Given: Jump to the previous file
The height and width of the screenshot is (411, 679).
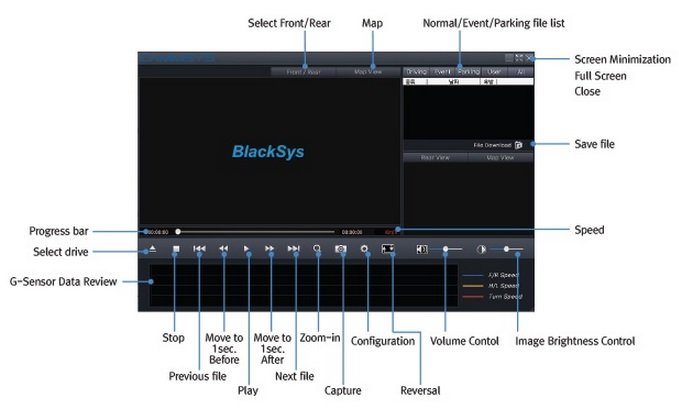Looking at the screenshot, I should (199, 249).
